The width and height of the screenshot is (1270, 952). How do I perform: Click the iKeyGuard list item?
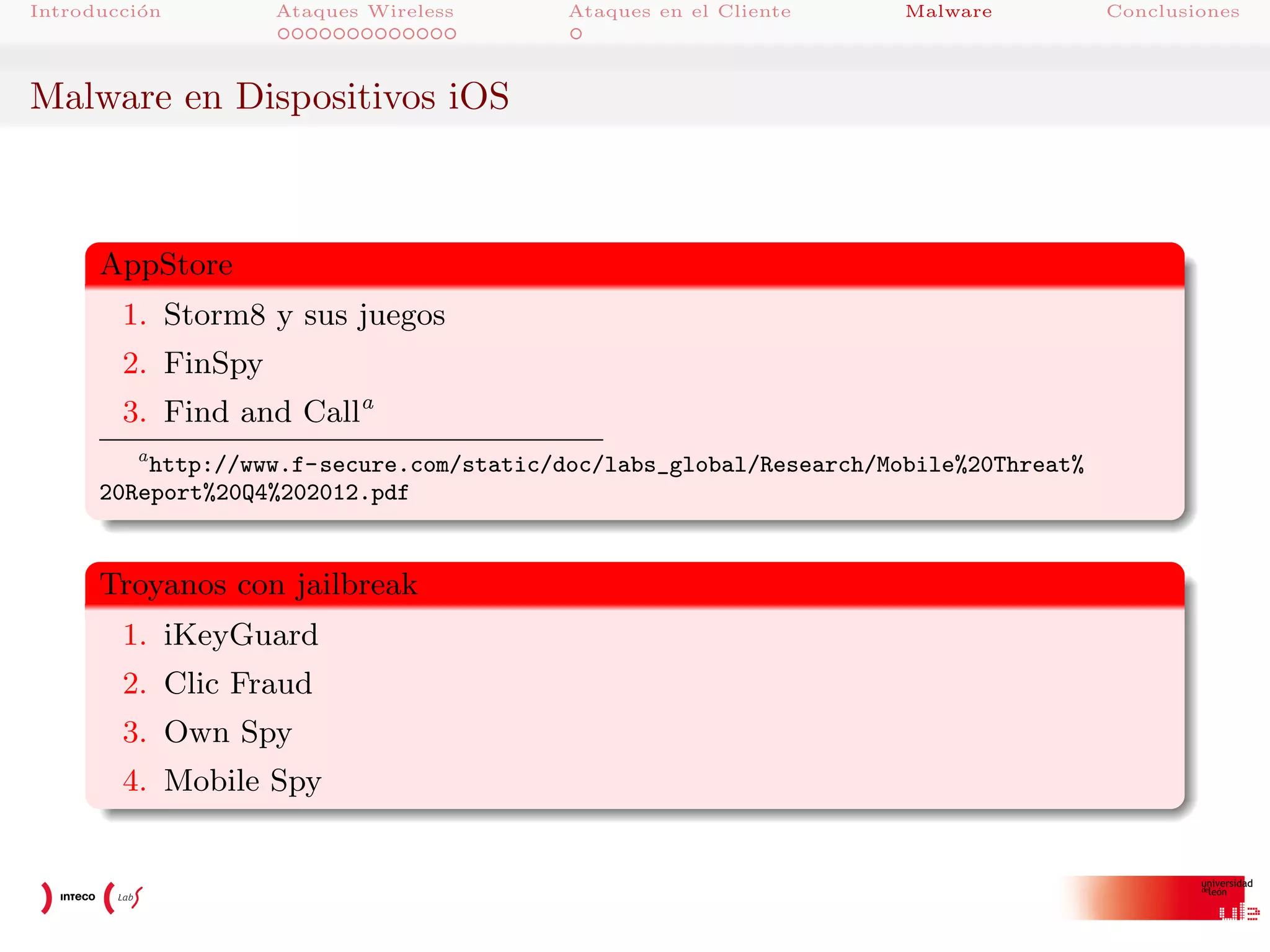point(241,635)
